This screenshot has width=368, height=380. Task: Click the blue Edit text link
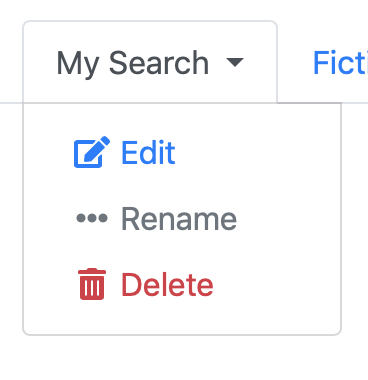click(x=148, y=152)
